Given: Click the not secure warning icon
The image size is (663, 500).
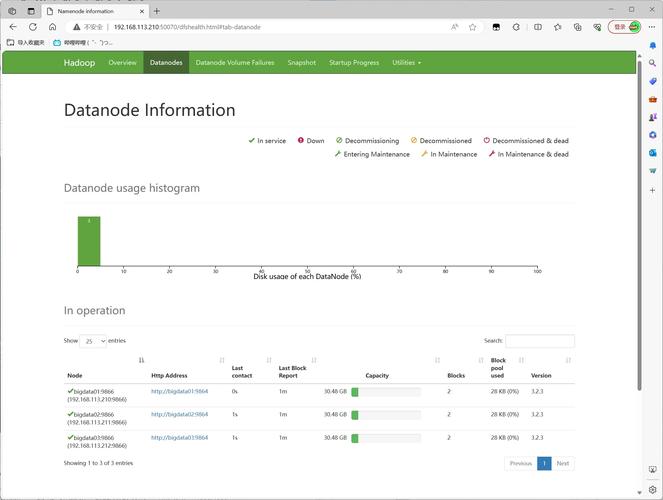Looking at the screenshot, I should (77, 27).
